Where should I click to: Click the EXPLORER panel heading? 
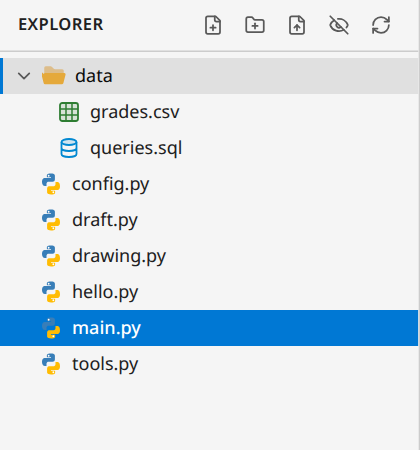(61, 25)
